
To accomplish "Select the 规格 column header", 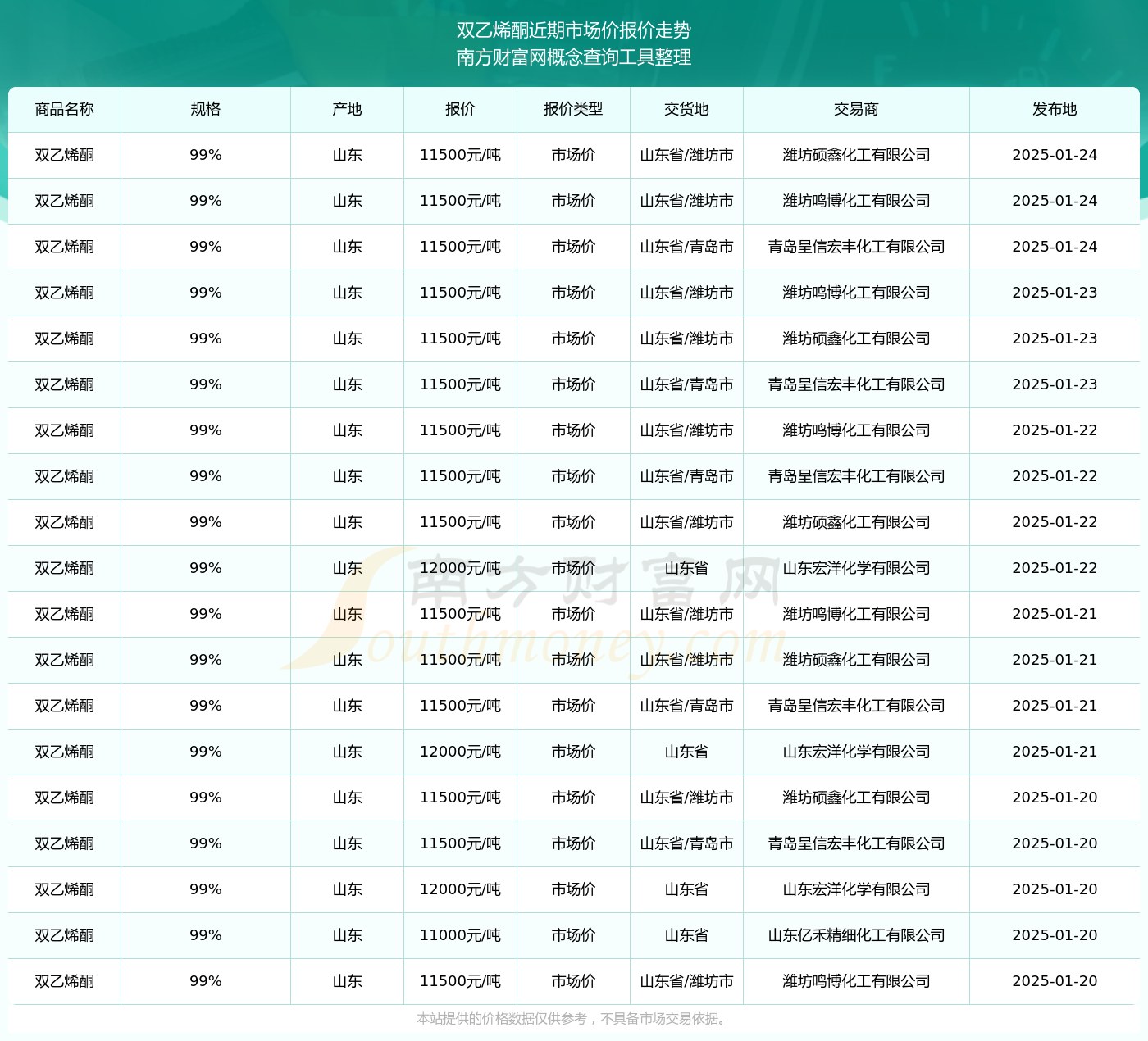I will click(206, 109).
